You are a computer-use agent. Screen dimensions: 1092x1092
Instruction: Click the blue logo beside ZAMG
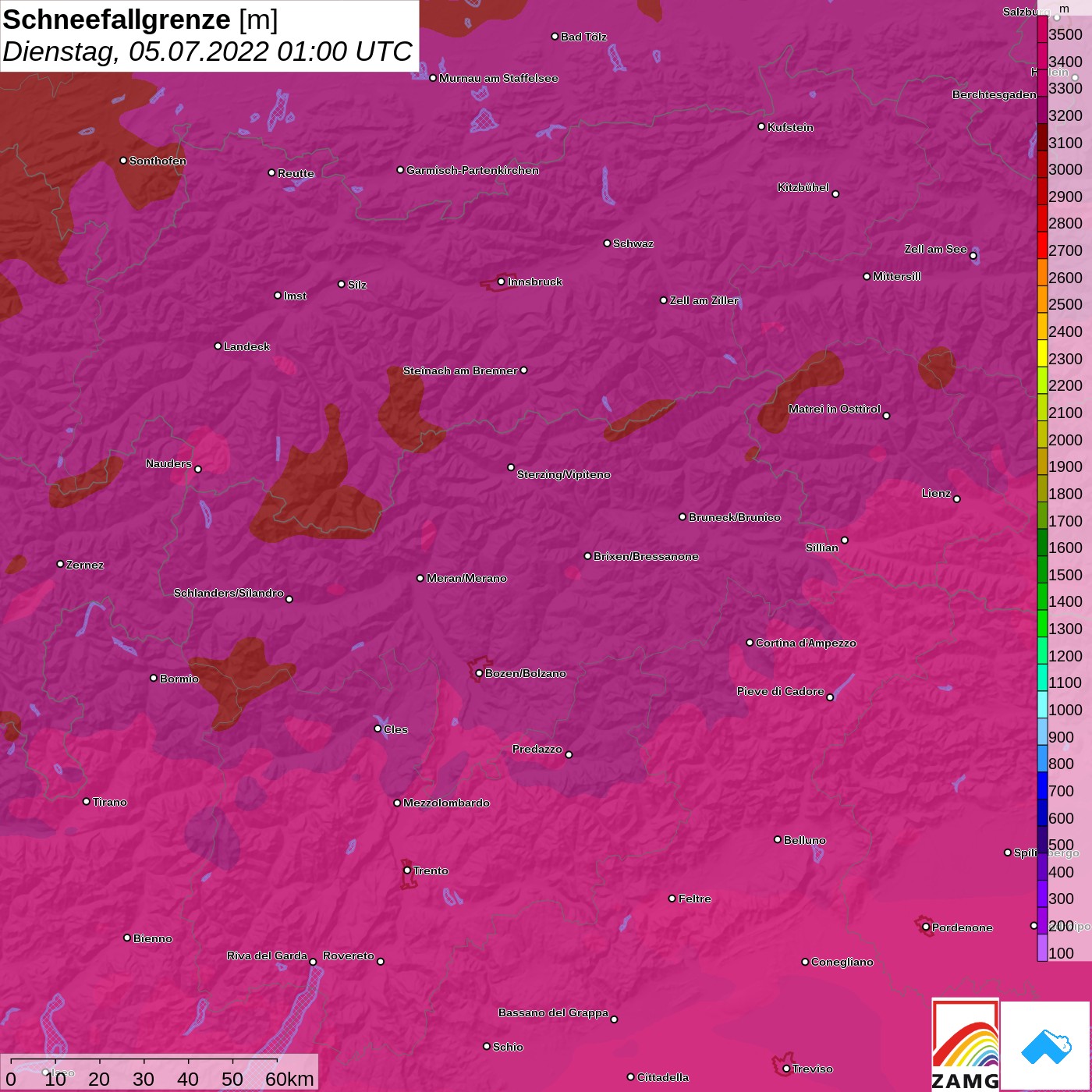tap(1045, 1046)
